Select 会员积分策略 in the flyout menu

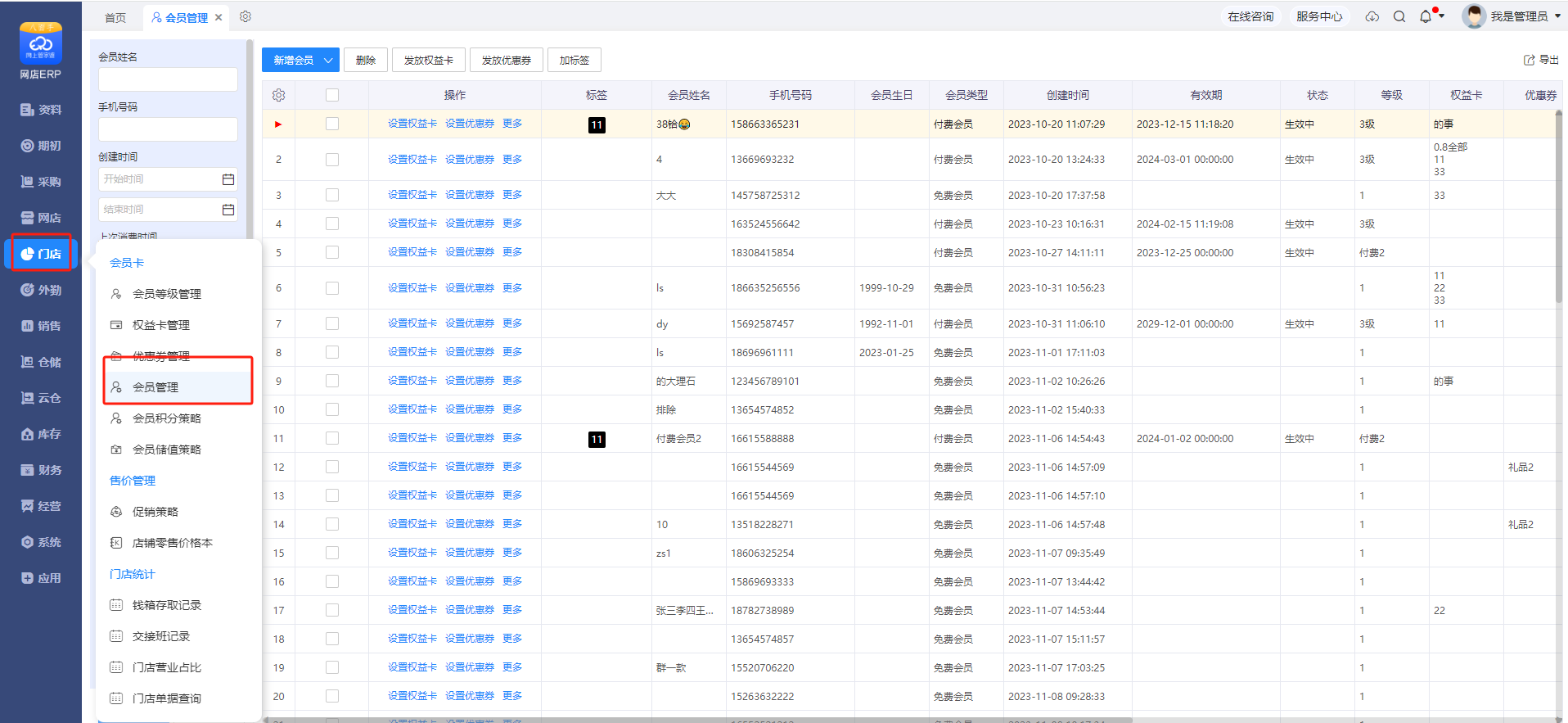click(167, 418)
